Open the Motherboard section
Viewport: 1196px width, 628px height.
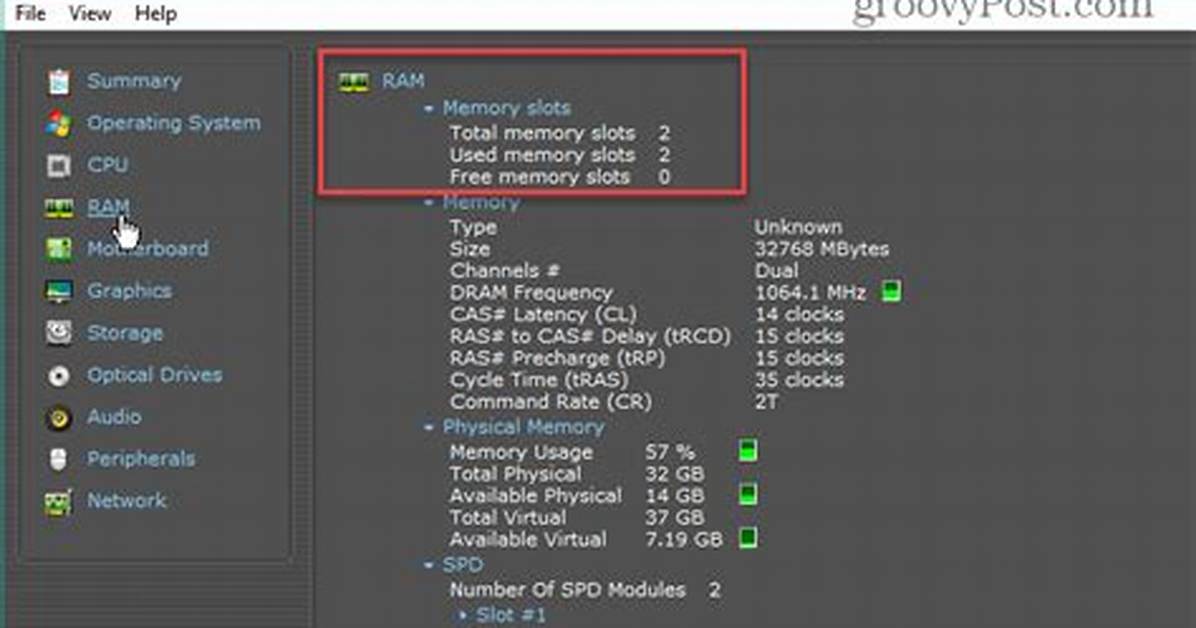pyautogui.click(x=148, y=249)
